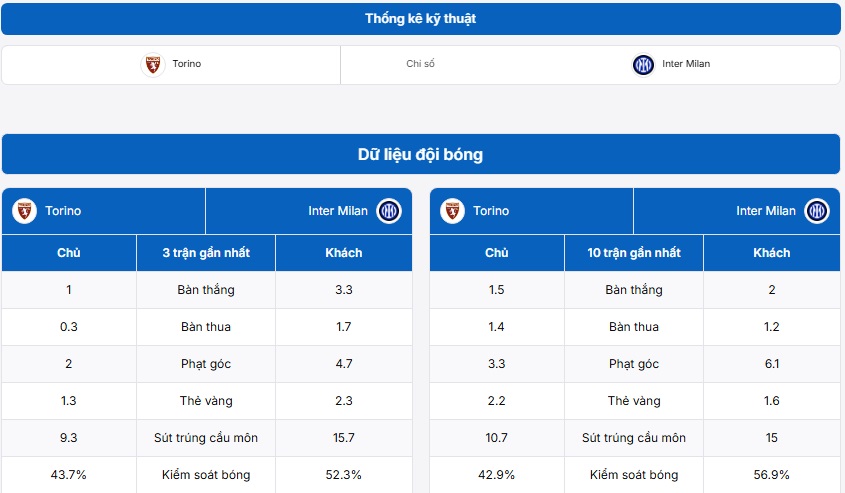This screenshot has height=493, width=845.
Task: Click the 1.4 Bàn thua value
Action: [497, 327]
